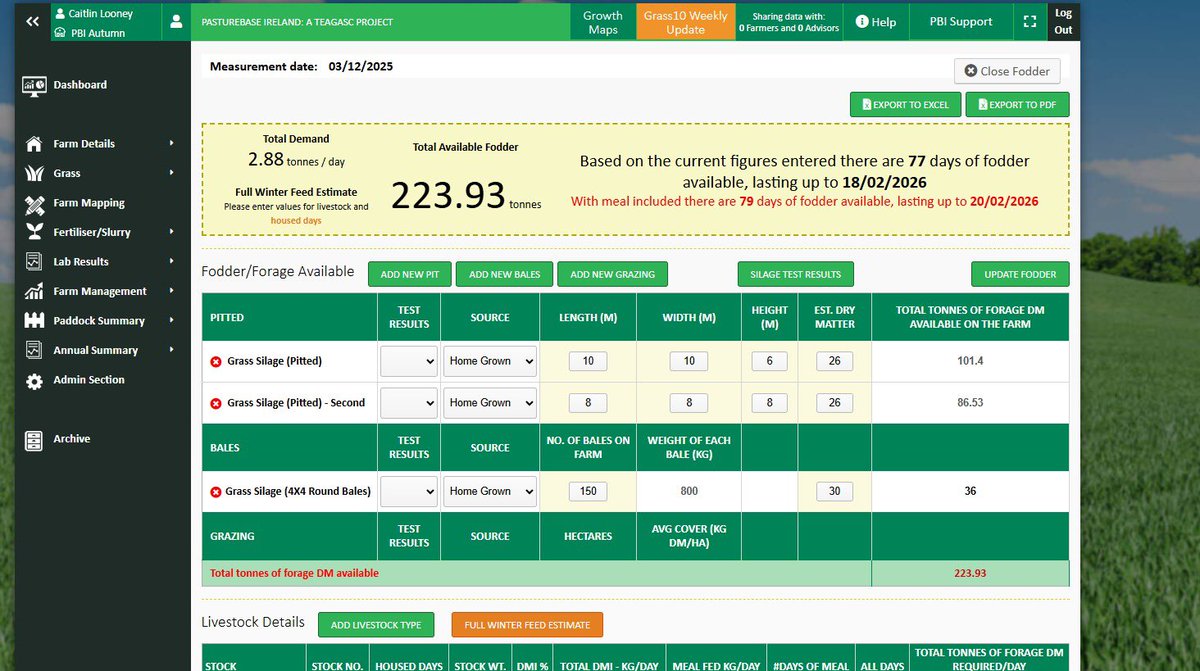
Task: Open the Growth Maps tab
Action: [x=603, y=22]
